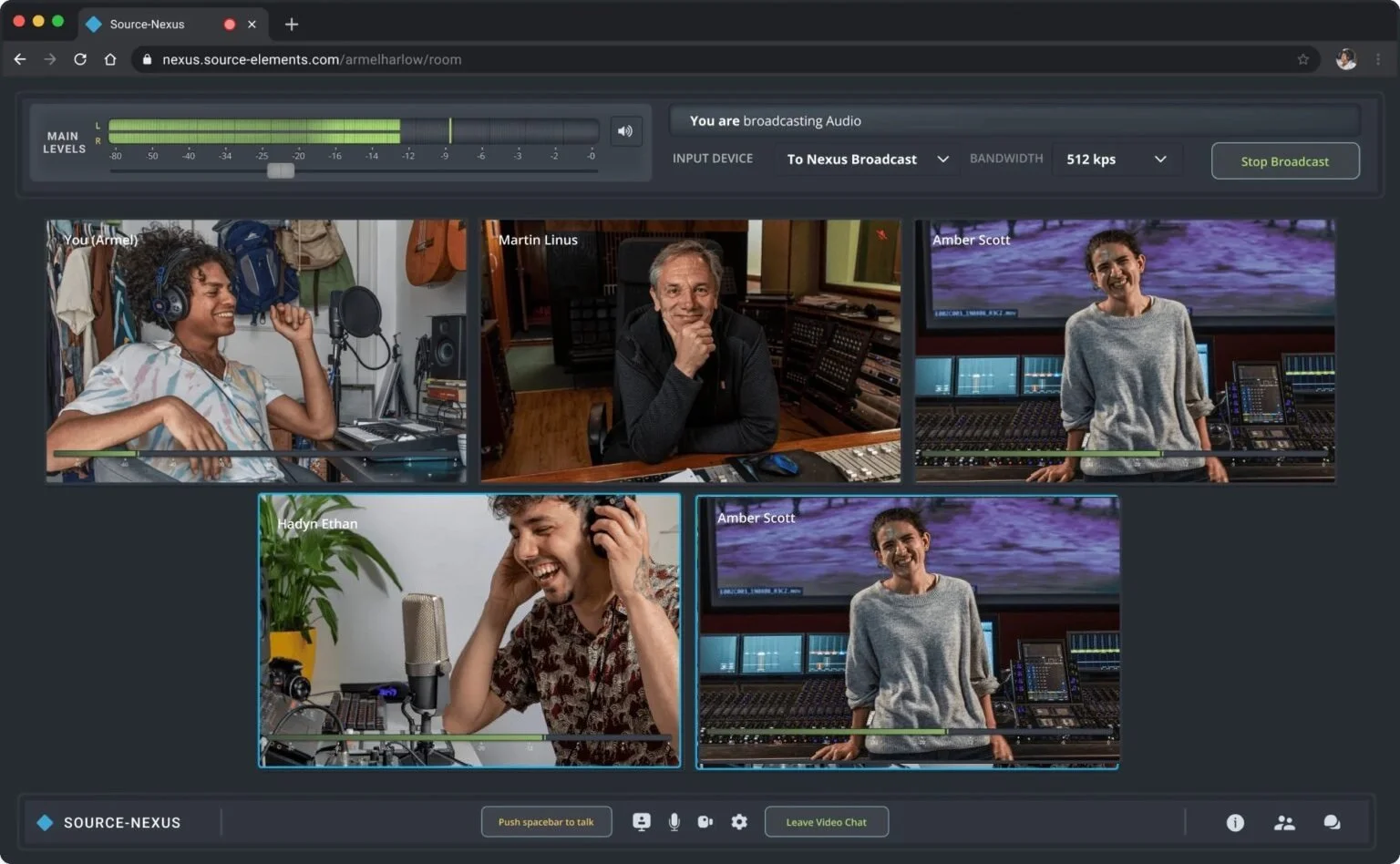Click the Stop Broadcast button
The width and height of the screenshot is (1400, 864).
pos(1285,161)
